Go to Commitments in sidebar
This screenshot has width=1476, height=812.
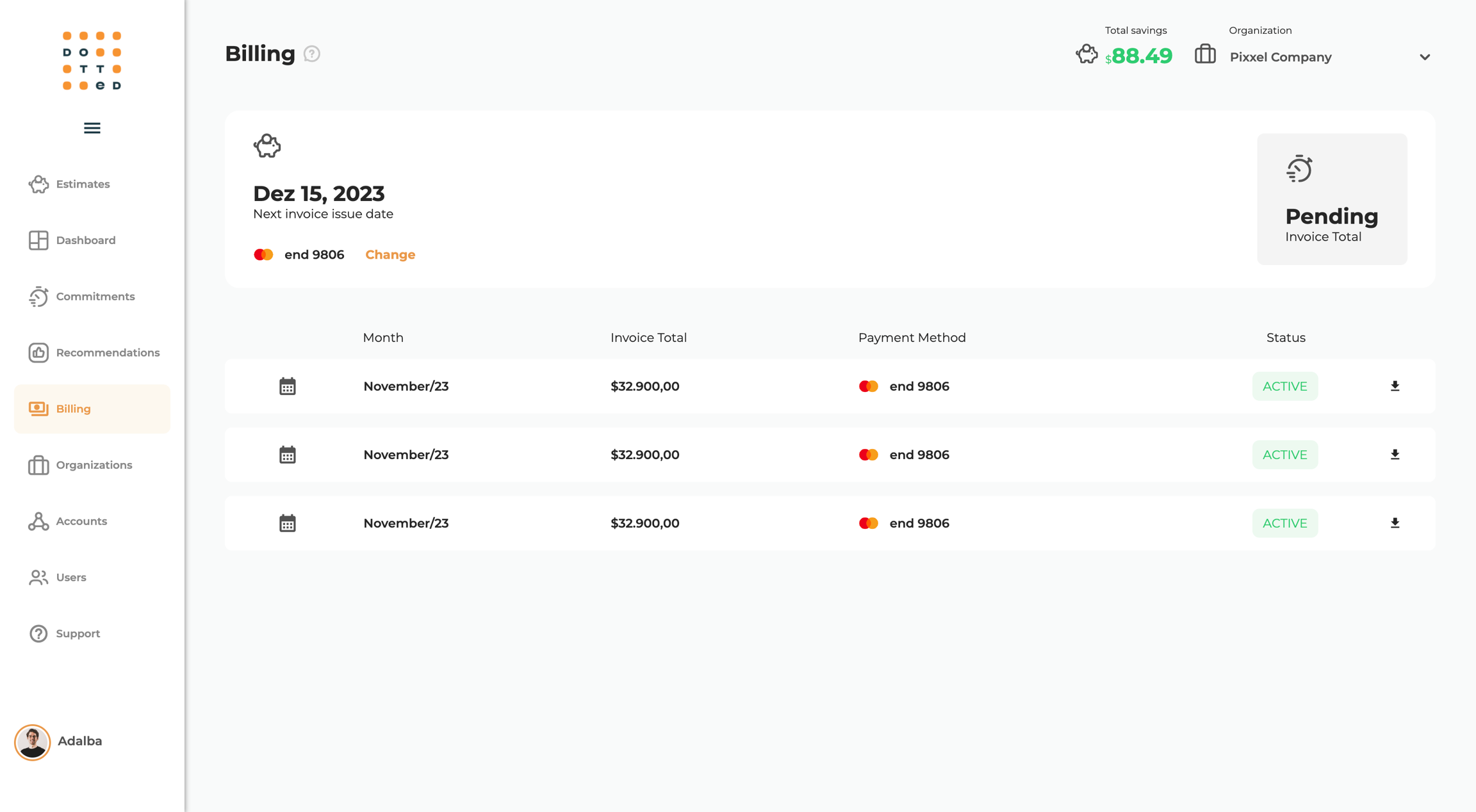click(x=95, y=296)
